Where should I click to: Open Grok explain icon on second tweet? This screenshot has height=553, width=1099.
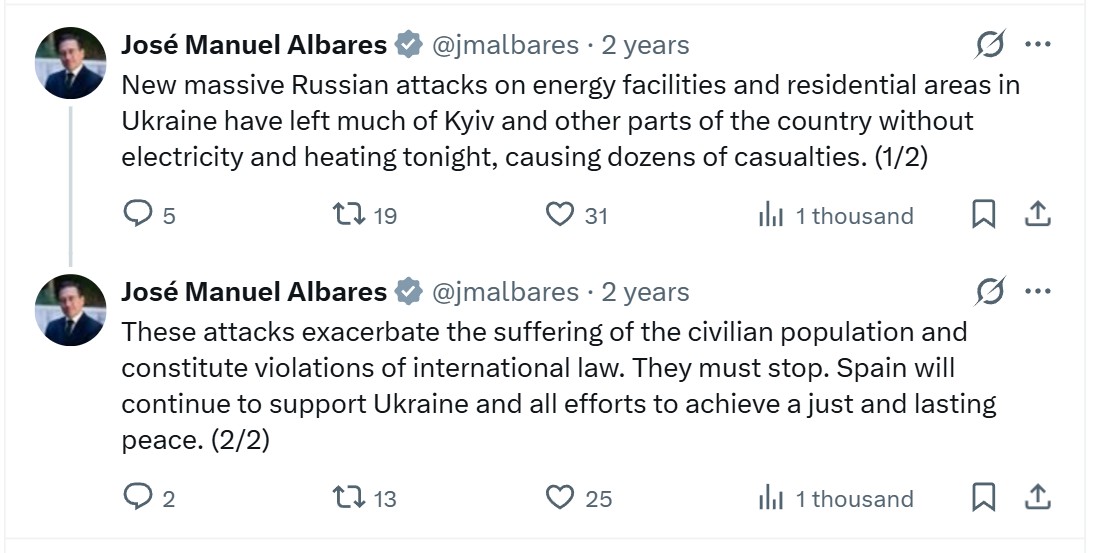990,292
